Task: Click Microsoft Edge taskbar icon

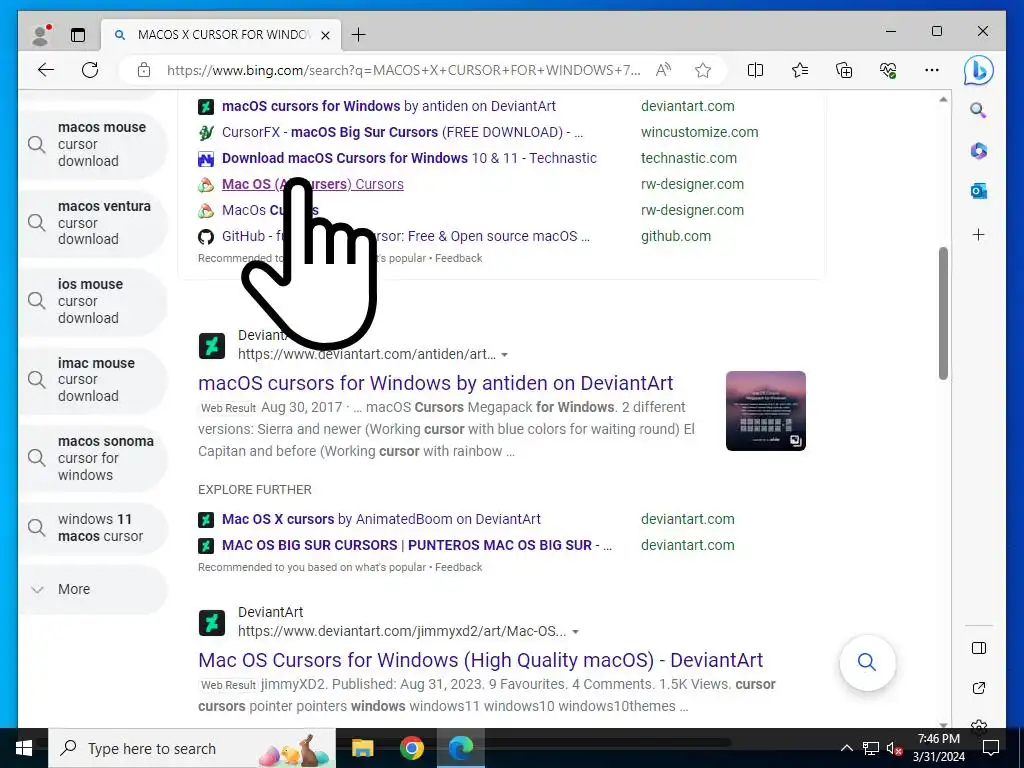Action: coord(461,748)
